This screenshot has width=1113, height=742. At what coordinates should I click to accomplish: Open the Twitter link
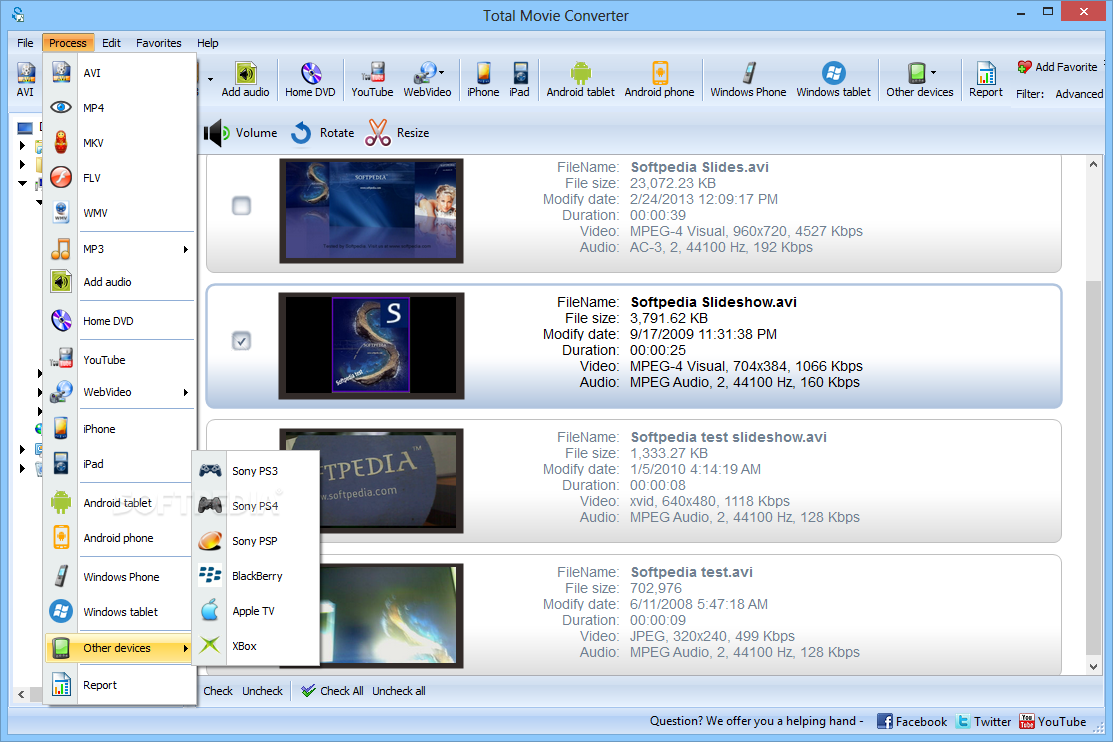tap(983, 721)
